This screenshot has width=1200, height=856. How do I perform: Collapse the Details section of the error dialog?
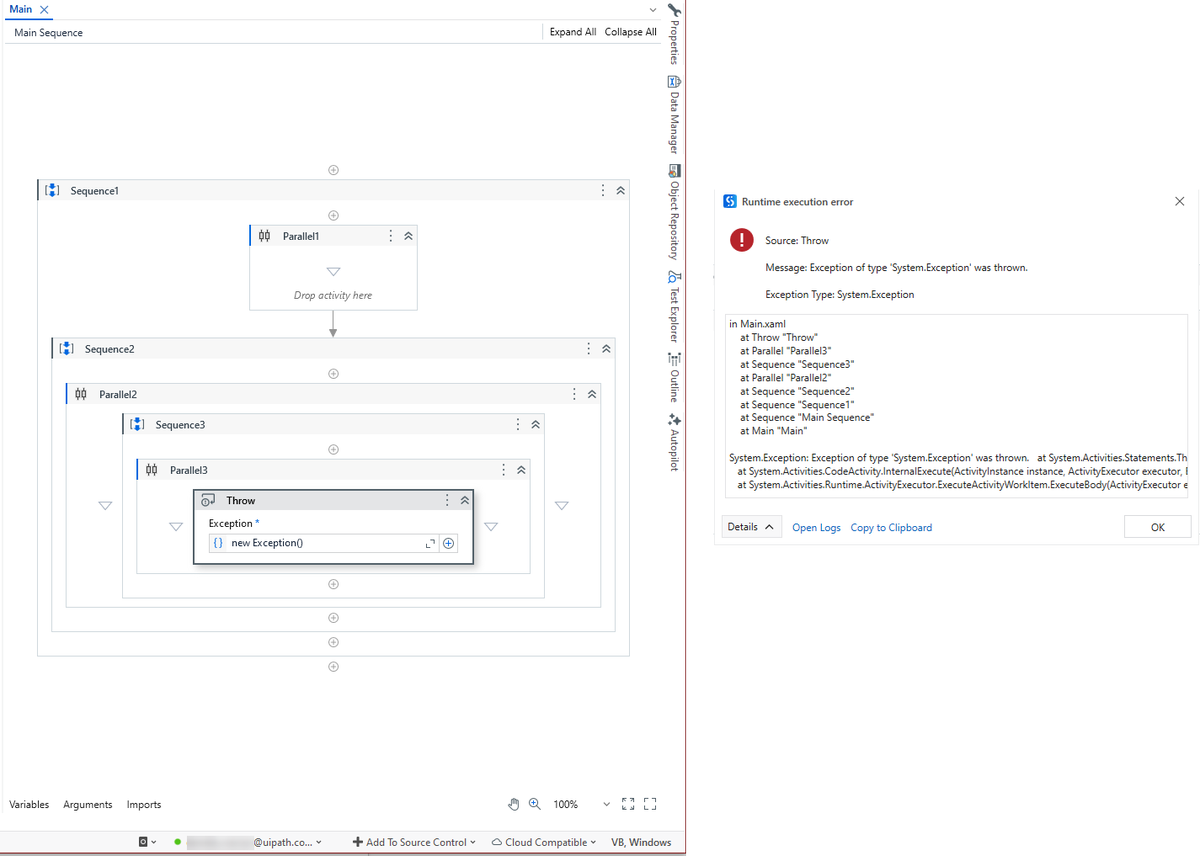(x=751, y=526)
